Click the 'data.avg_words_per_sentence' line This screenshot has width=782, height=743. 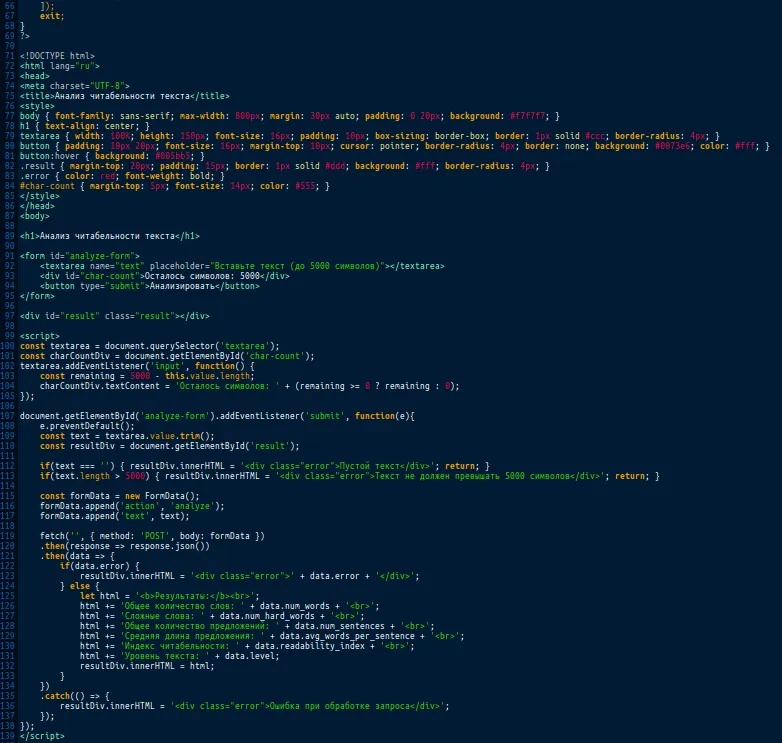coord(272,636)
